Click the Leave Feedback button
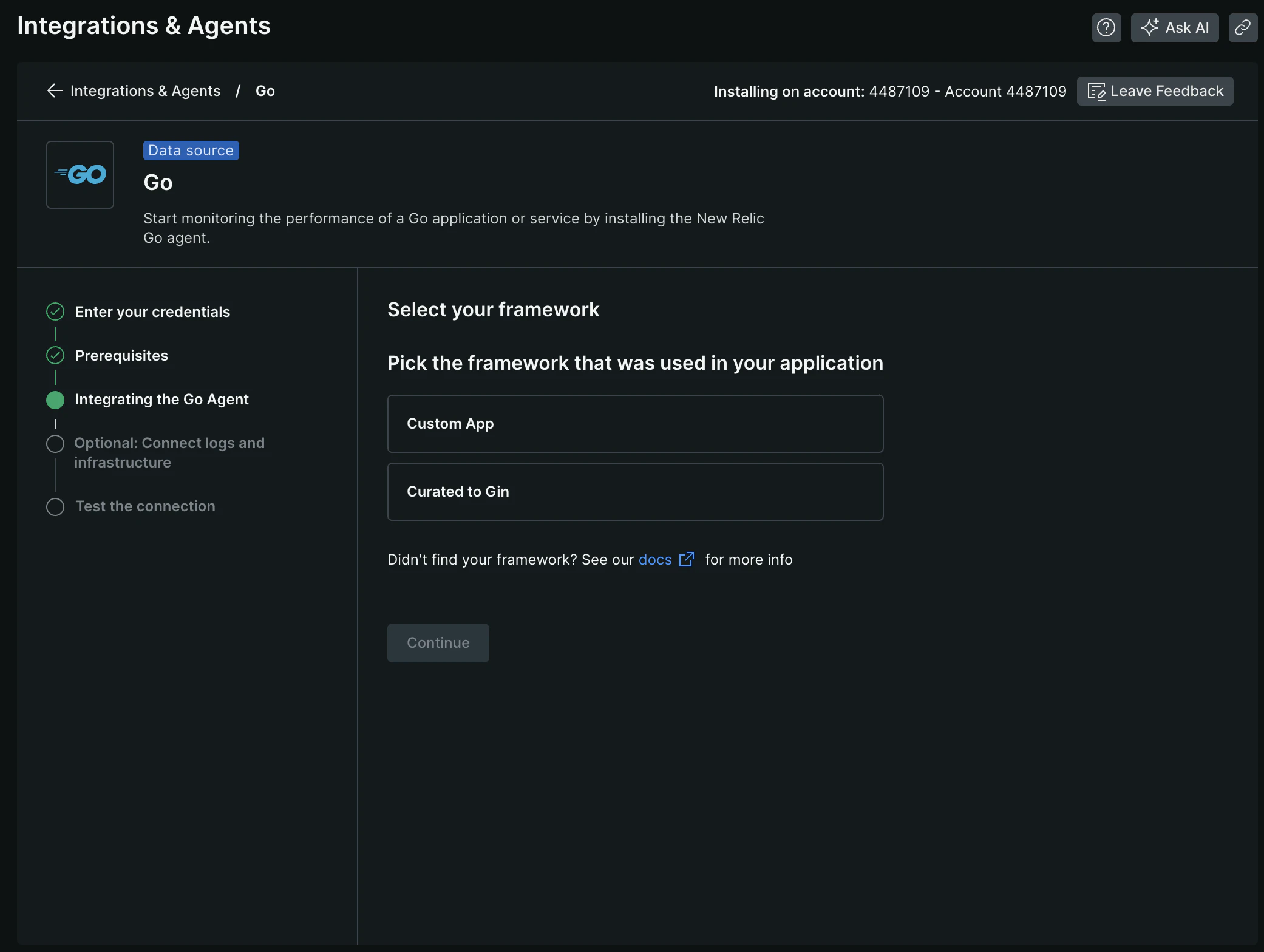 1155,91
